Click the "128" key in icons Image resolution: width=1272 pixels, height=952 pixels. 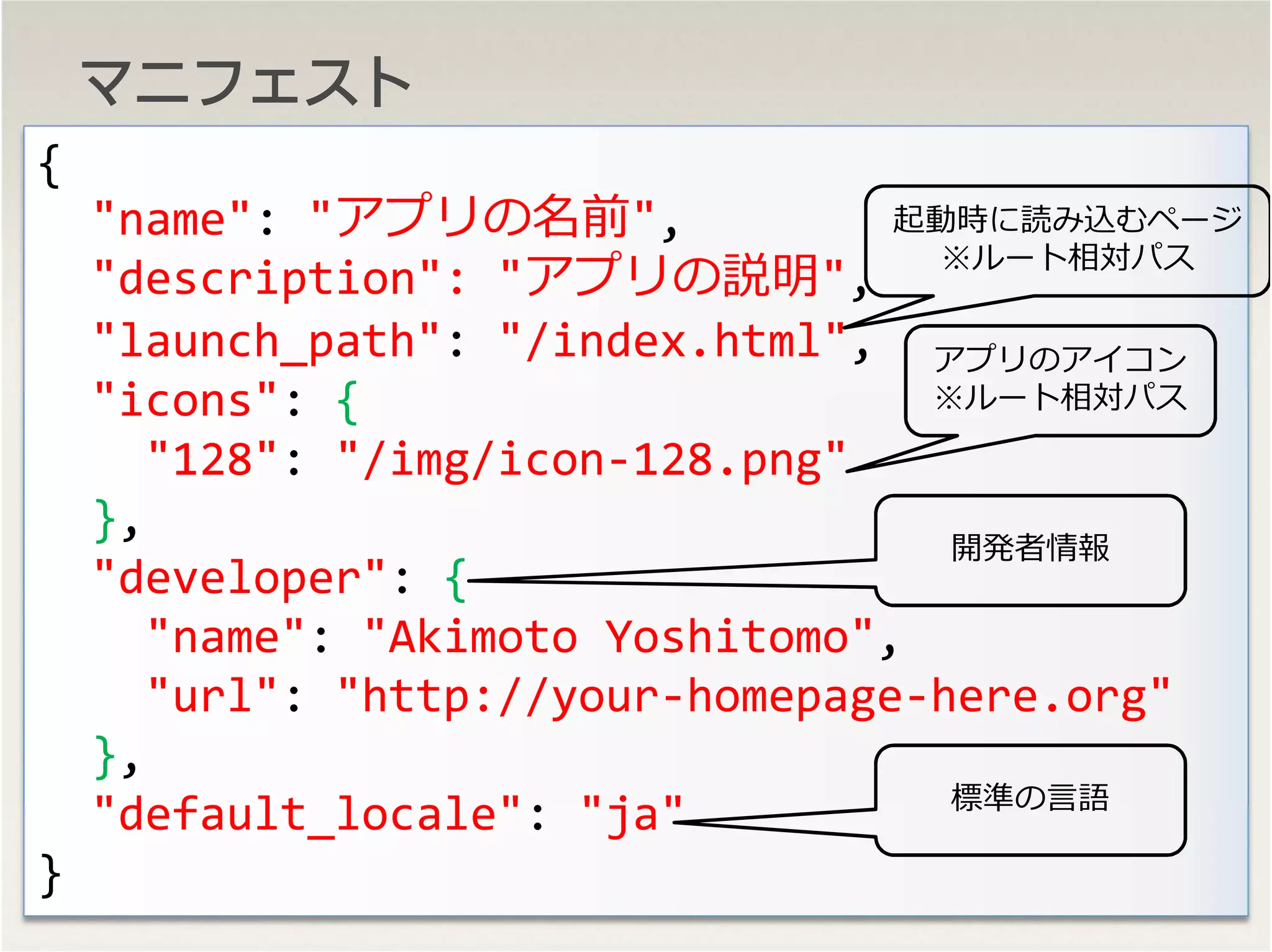point(212,459)
